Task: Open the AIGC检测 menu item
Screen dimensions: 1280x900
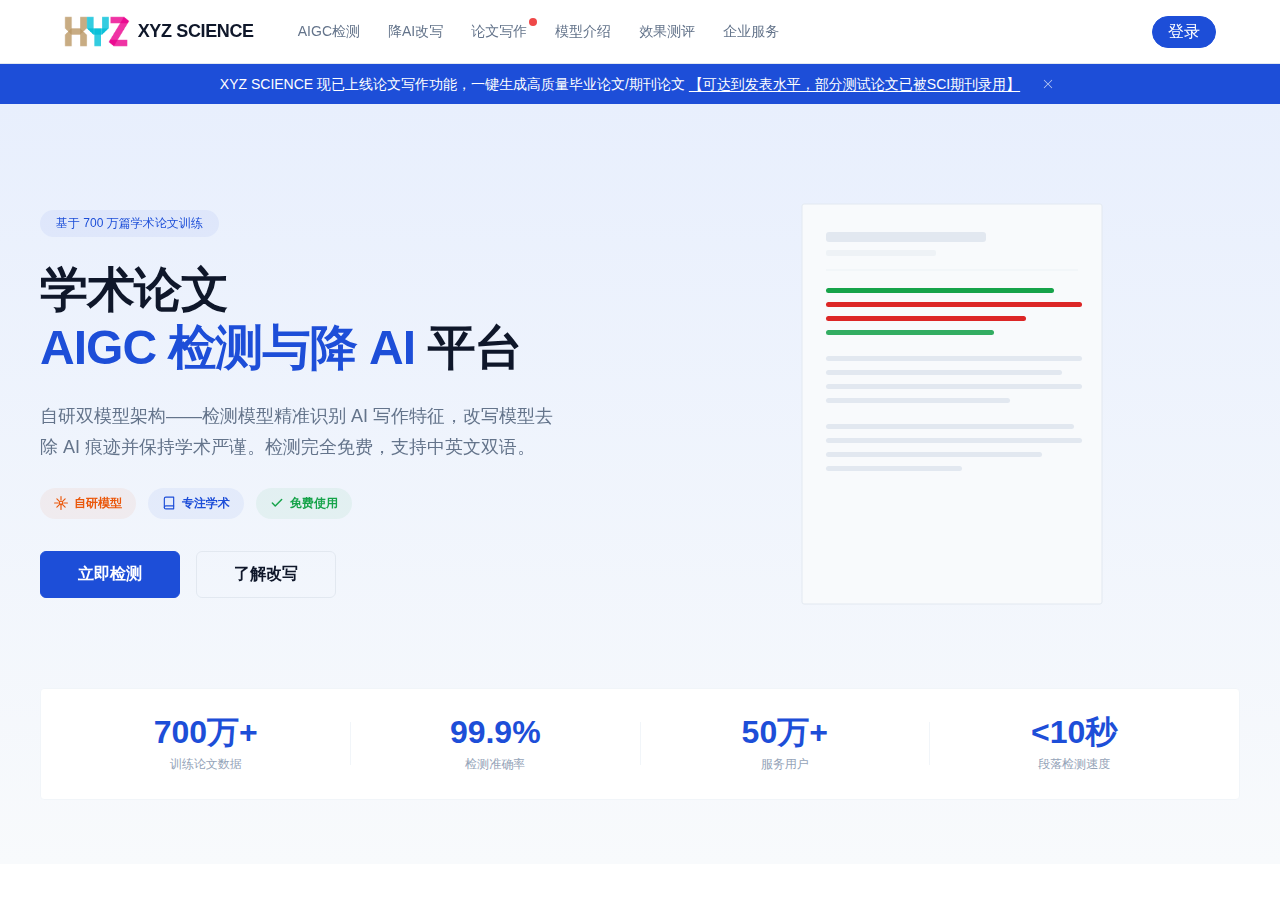Action: click(329, 31)
